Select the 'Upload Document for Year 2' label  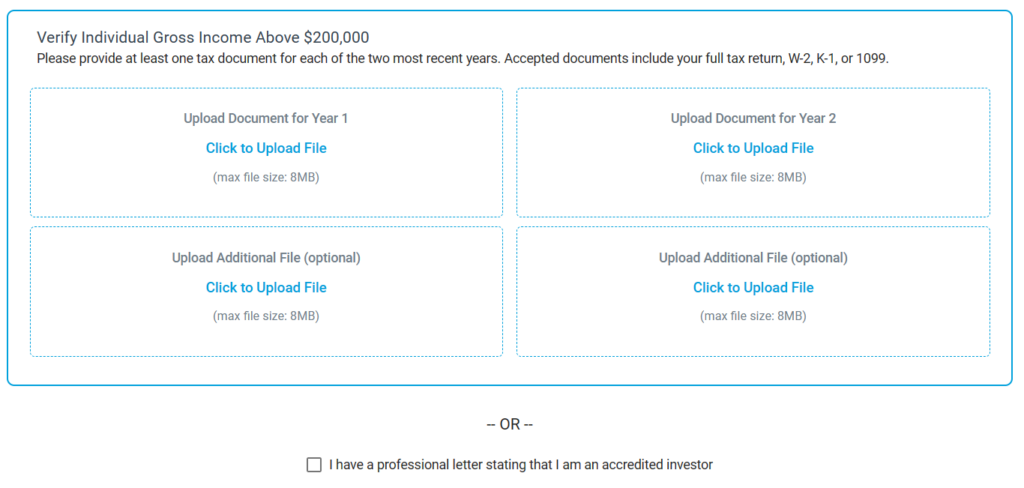(x=753, y=118)
